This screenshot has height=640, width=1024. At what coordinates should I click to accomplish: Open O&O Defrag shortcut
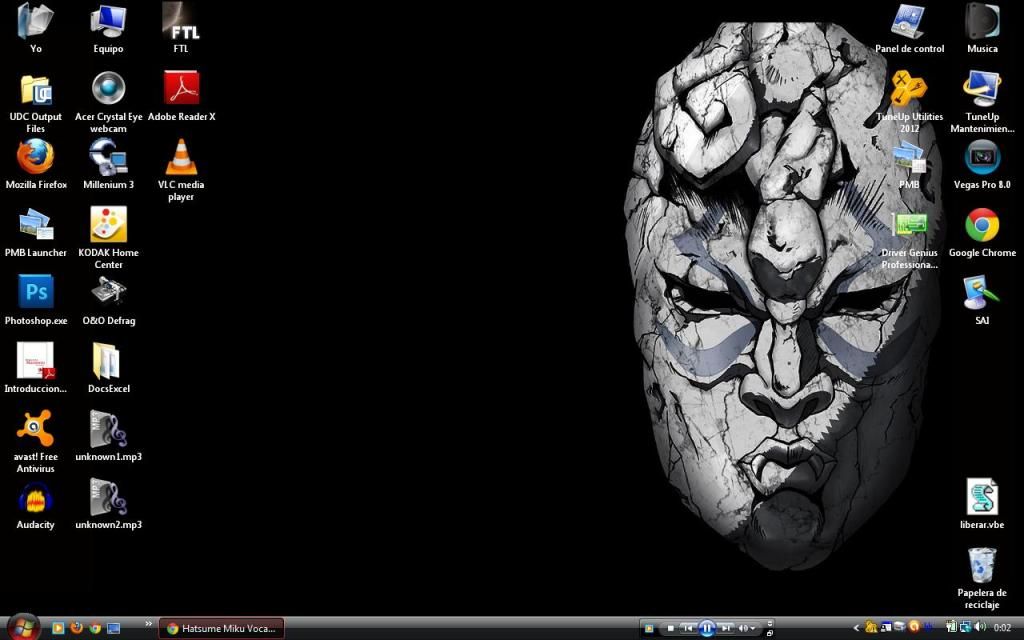[x=108, y=300]
